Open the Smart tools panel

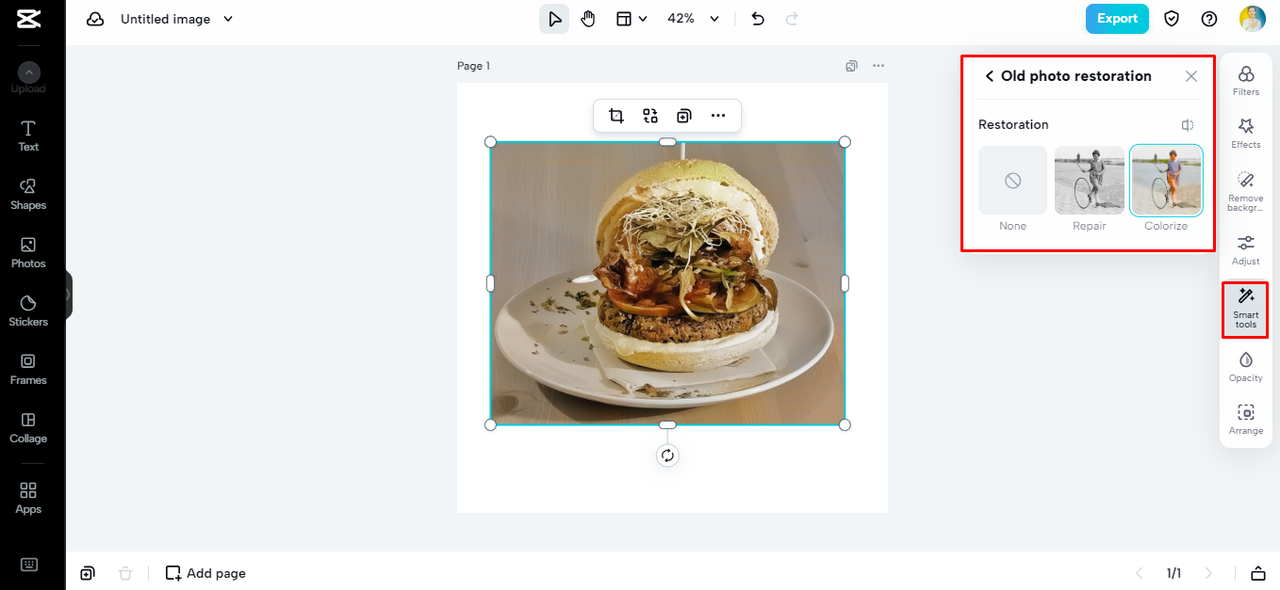[x=1246, y=308]
